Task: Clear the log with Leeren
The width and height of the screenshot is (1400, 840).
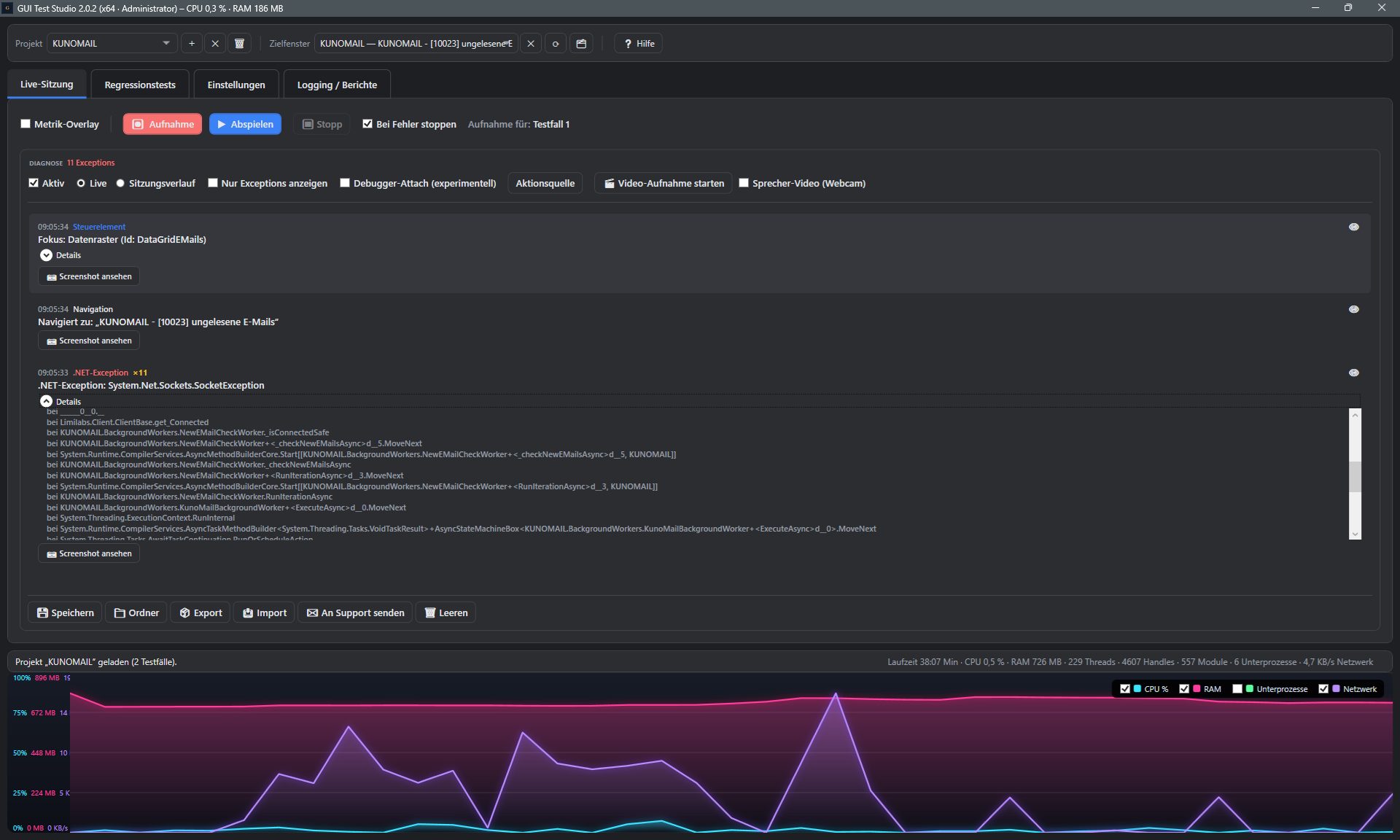Action: coord(446,612)
